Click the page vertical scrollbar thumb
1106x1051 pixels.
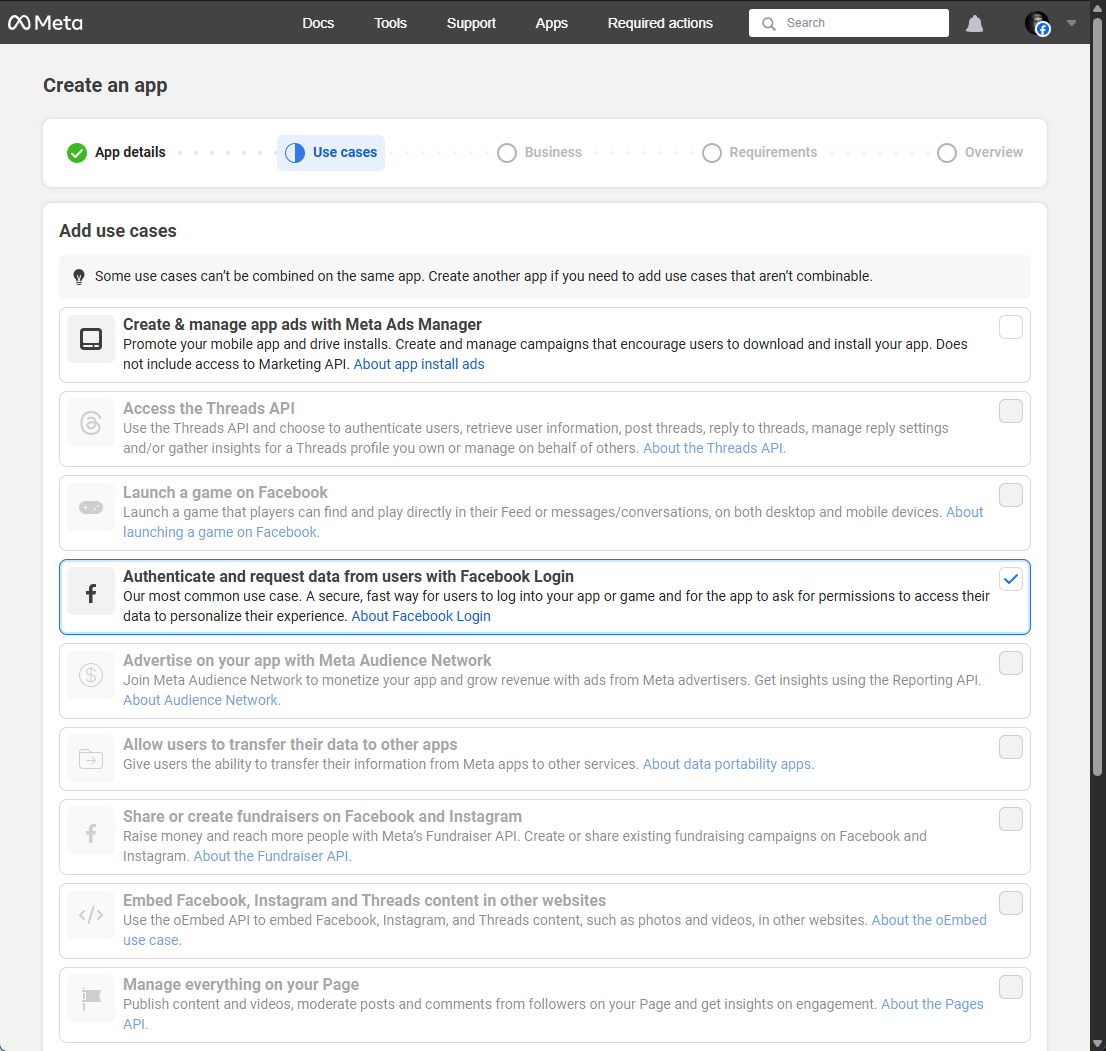pos(1098,395)
